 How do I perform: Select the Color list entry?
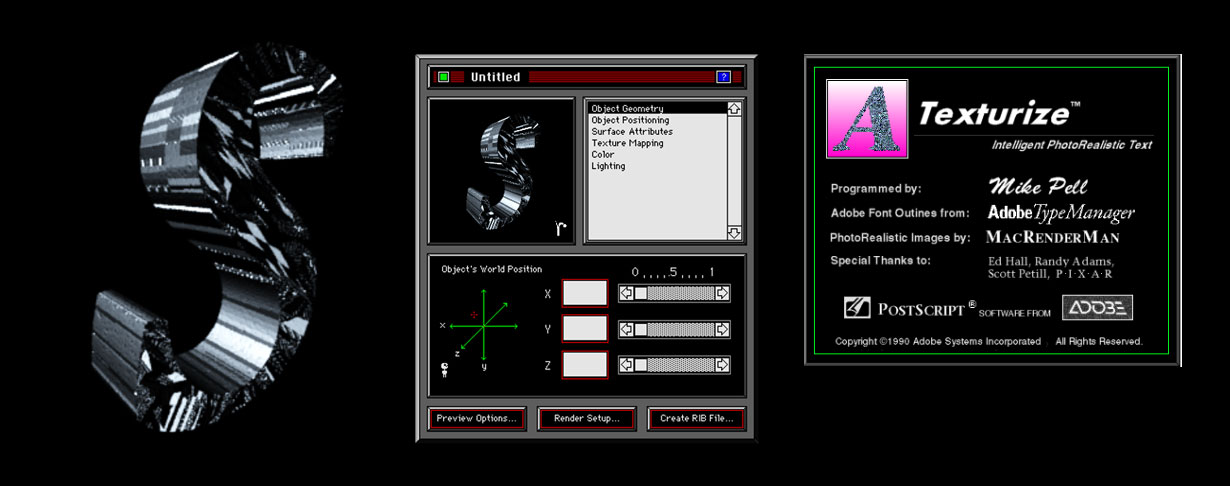click(603, 155)
